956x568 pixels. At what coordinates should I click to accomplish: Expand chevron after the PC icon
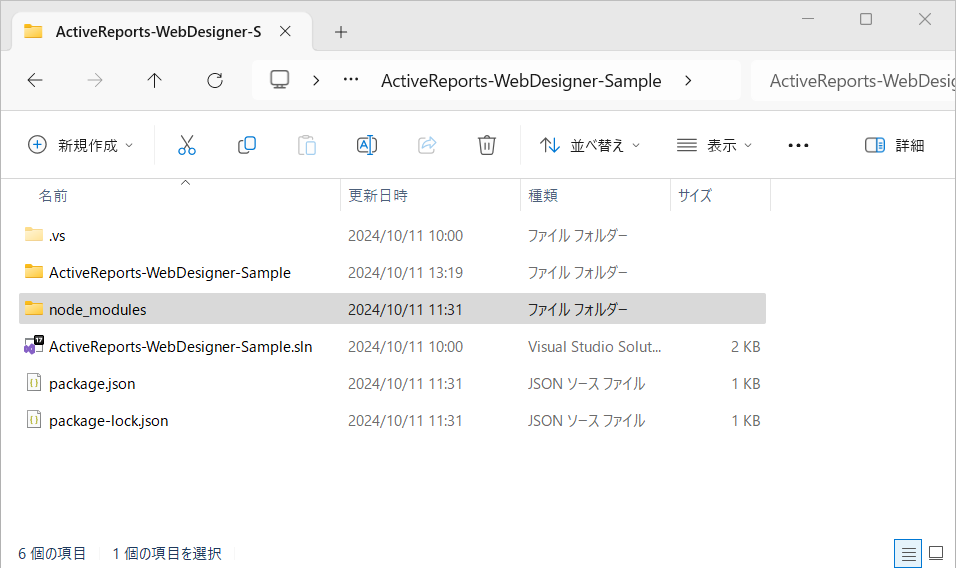click(x=316, y=80)
